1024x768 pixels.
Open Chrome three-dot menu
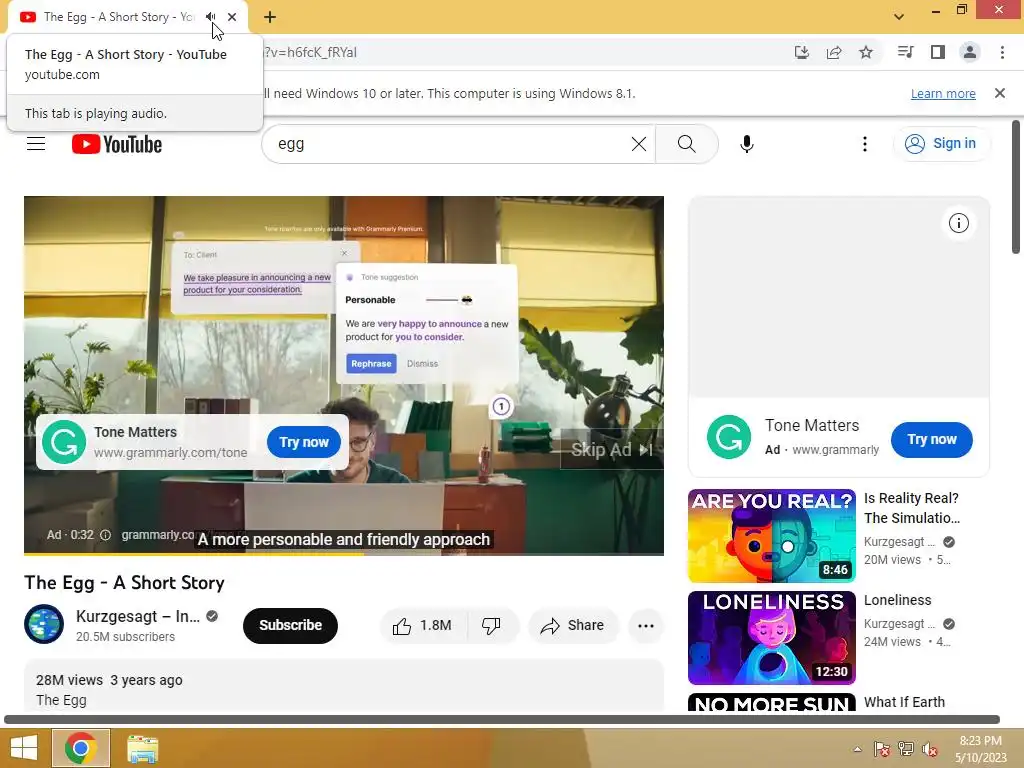click(x=1002, y=52)
